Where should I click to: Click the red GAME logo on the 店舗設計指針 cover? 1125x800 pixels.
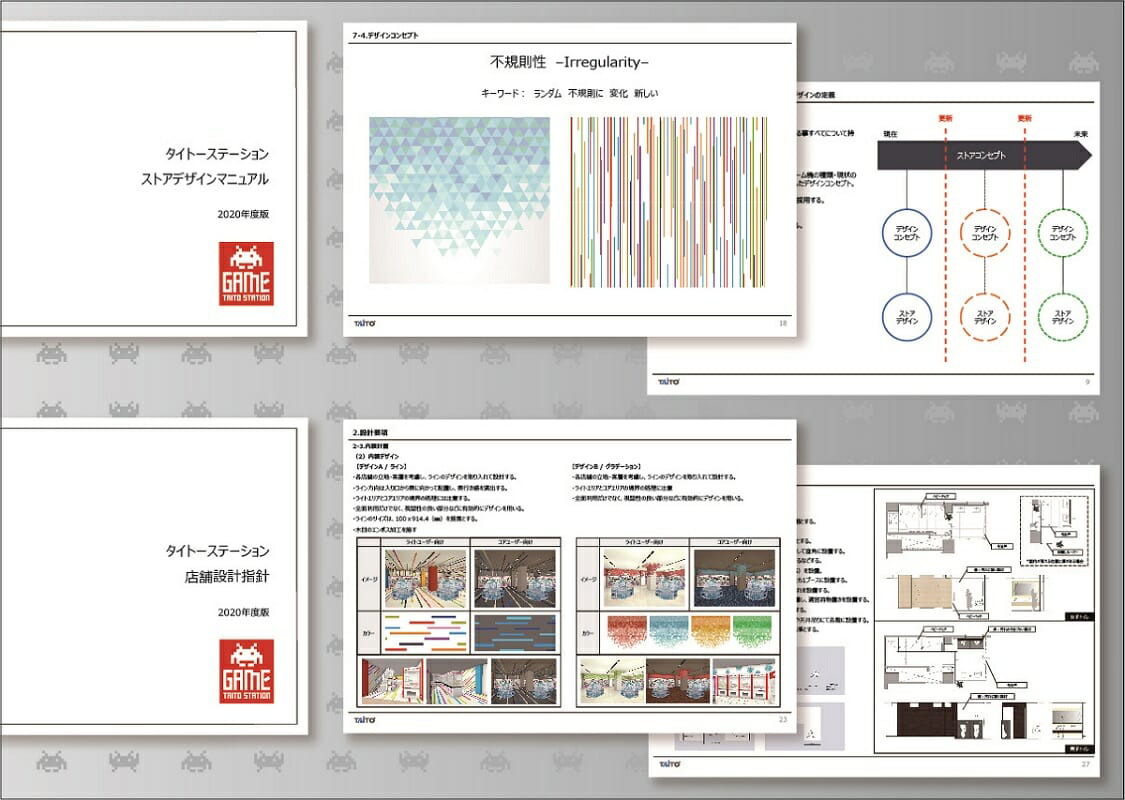pos(246,672)
